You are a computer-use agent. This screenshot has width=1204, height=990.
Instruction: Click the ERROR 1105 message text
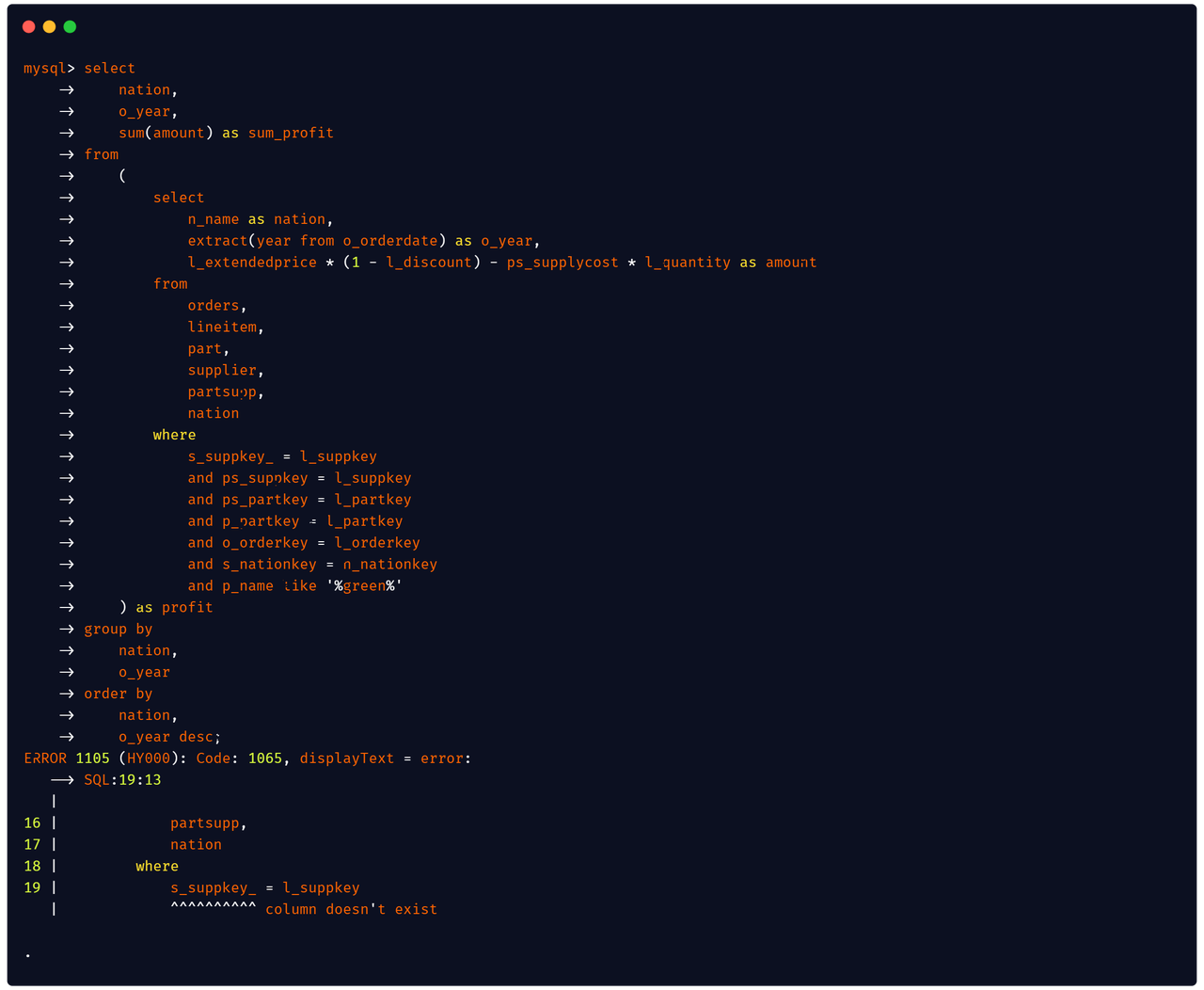click(67, 758)
